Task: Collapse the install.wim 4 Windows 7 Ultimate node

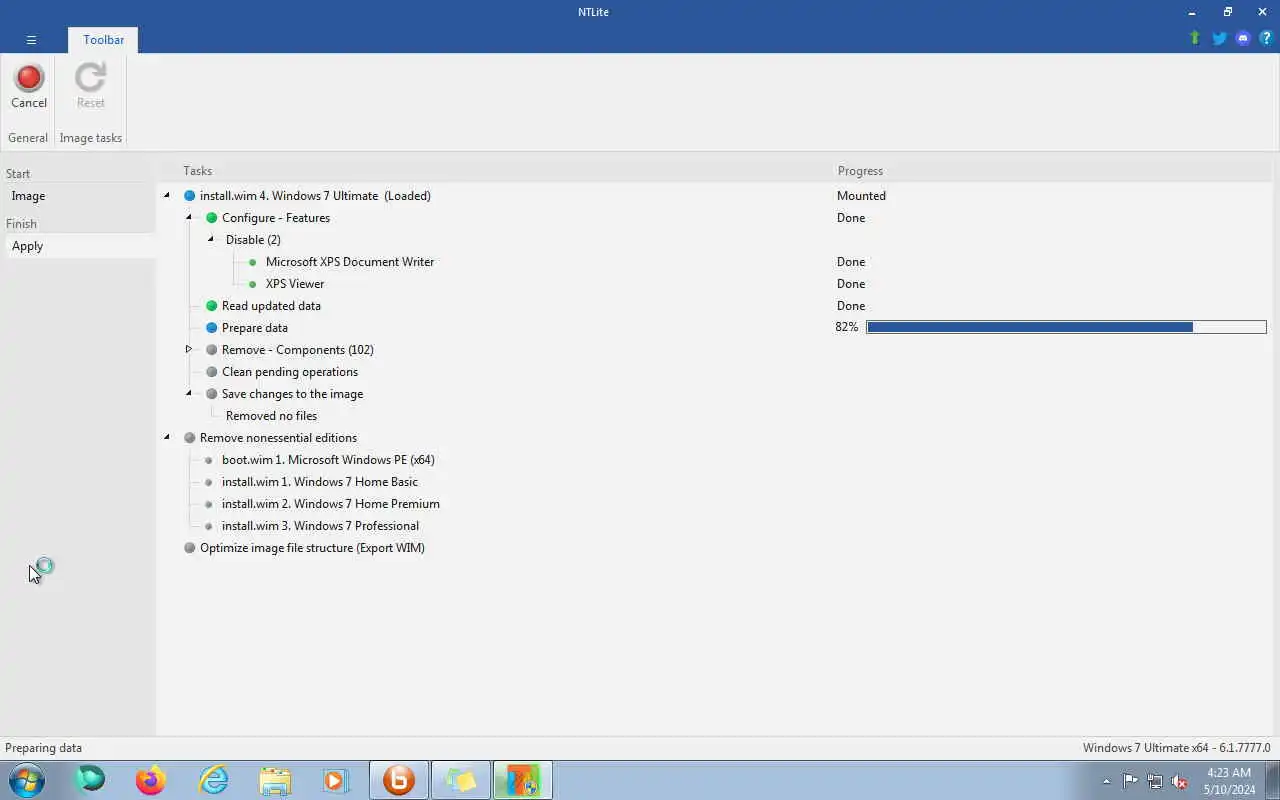Action: point(167,196)
